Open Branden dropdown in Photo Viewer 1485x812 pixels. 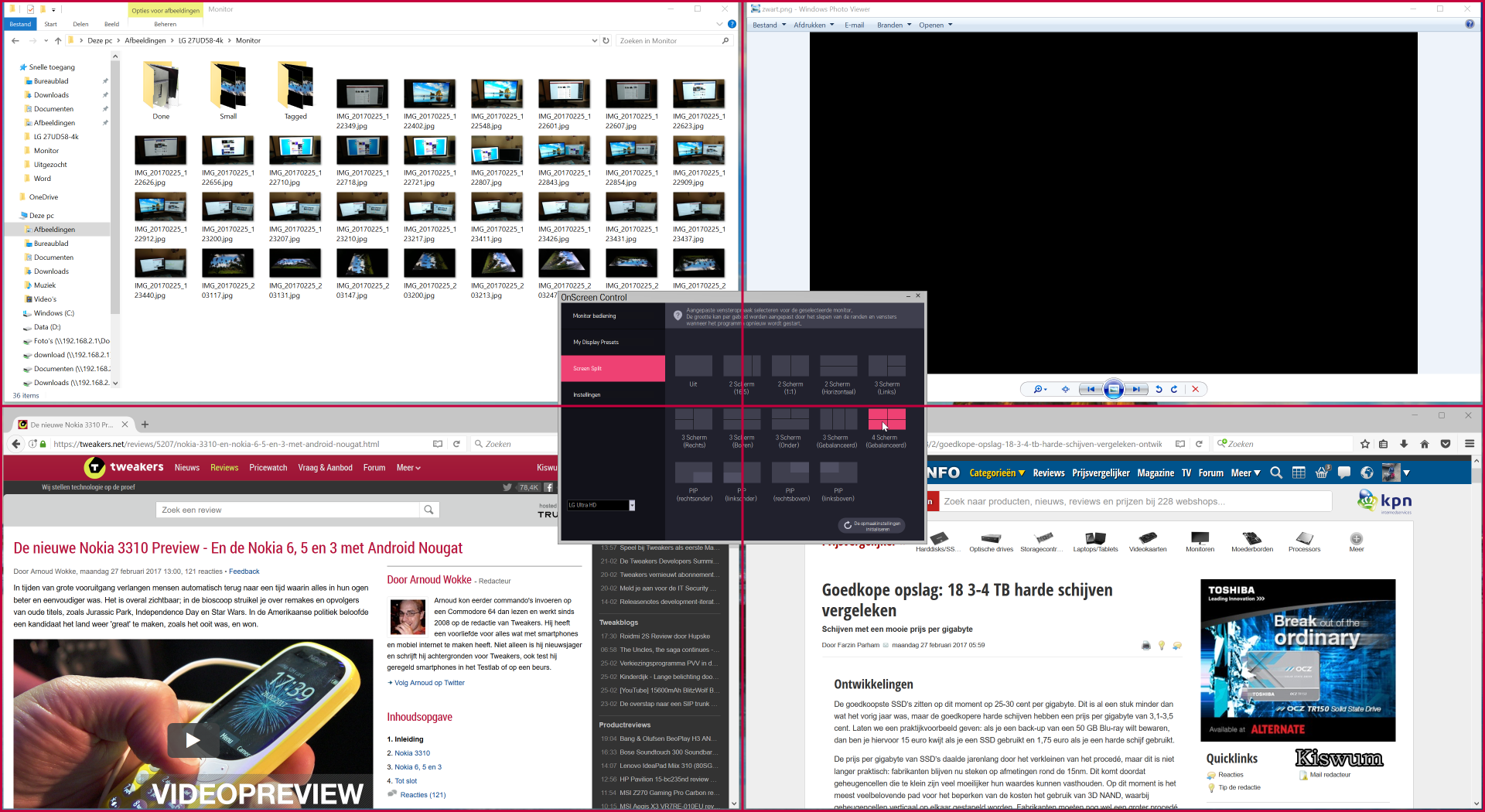point(894,25)
